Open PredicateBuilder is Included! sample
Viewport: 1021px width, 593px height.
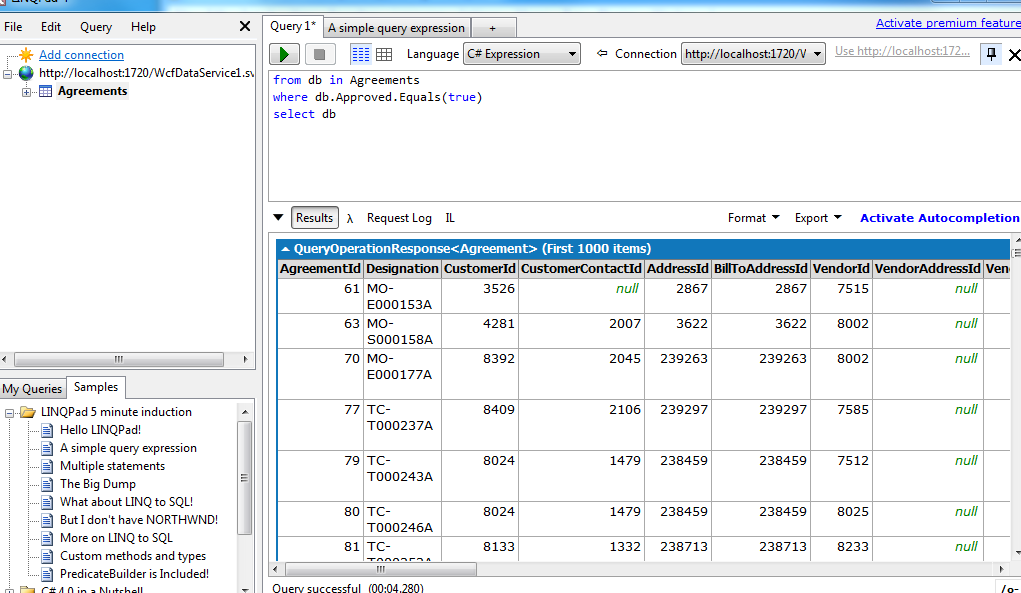click(134, 574)
